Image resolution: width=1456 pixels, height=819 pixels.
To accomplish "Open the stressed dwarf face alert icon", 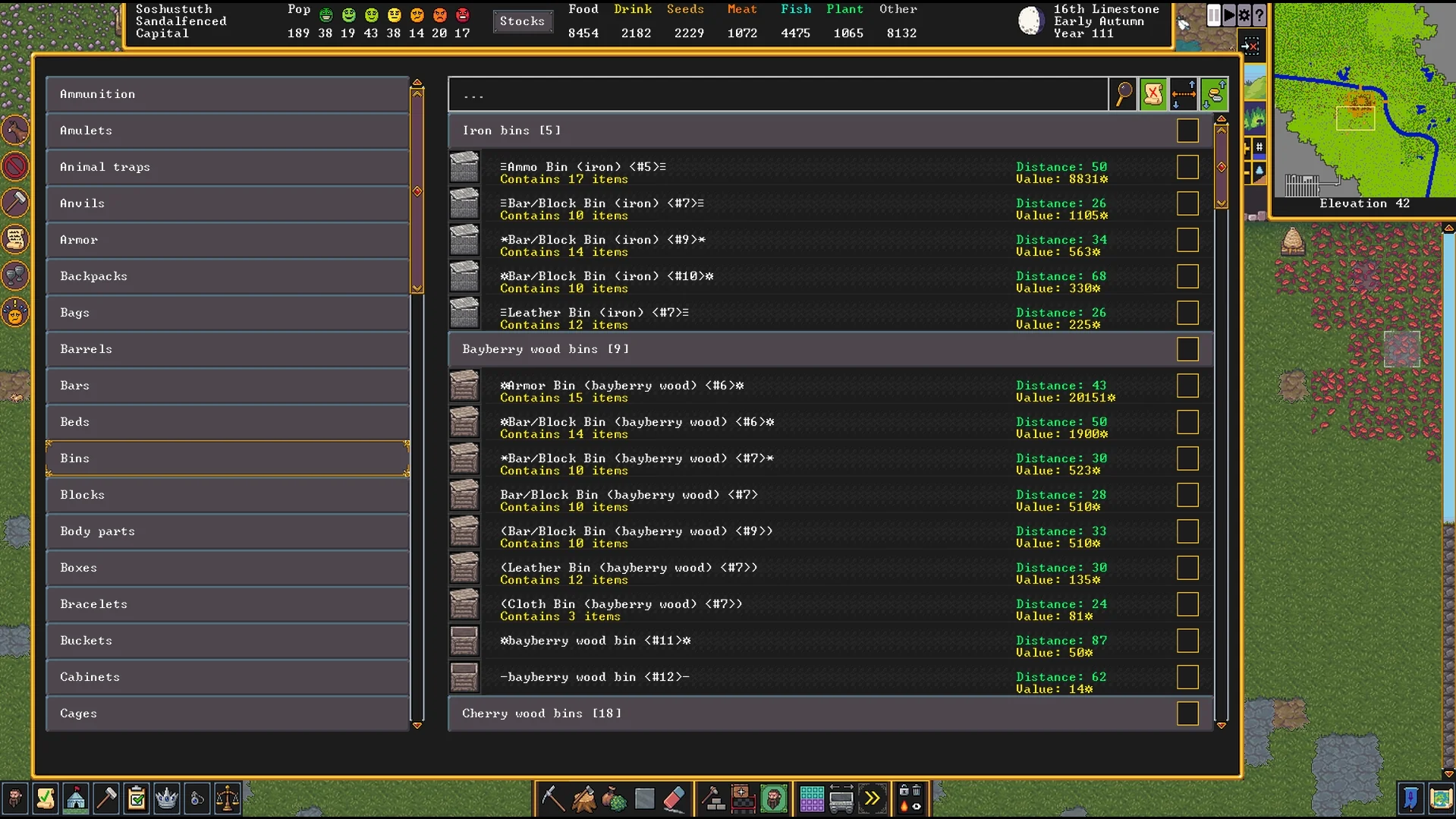I will coord(15,312).
